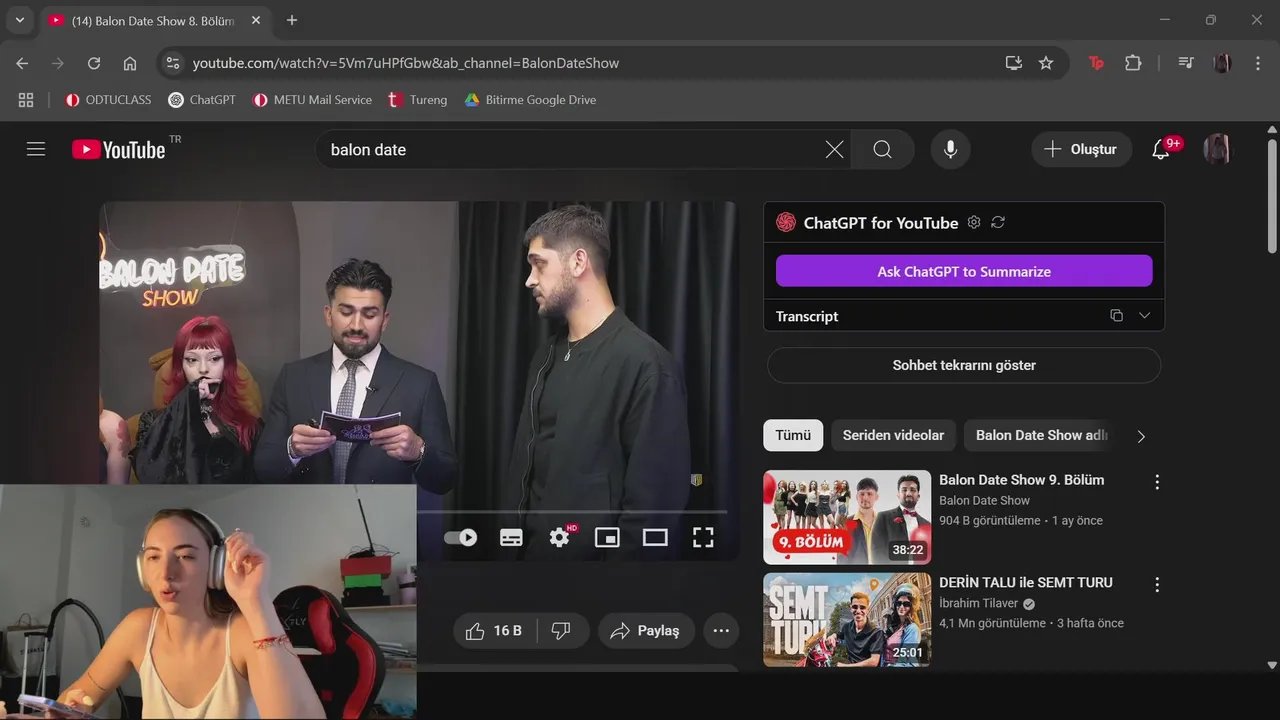Open player settings gear
The image size is (1280, 720).
tap(560, 537)
